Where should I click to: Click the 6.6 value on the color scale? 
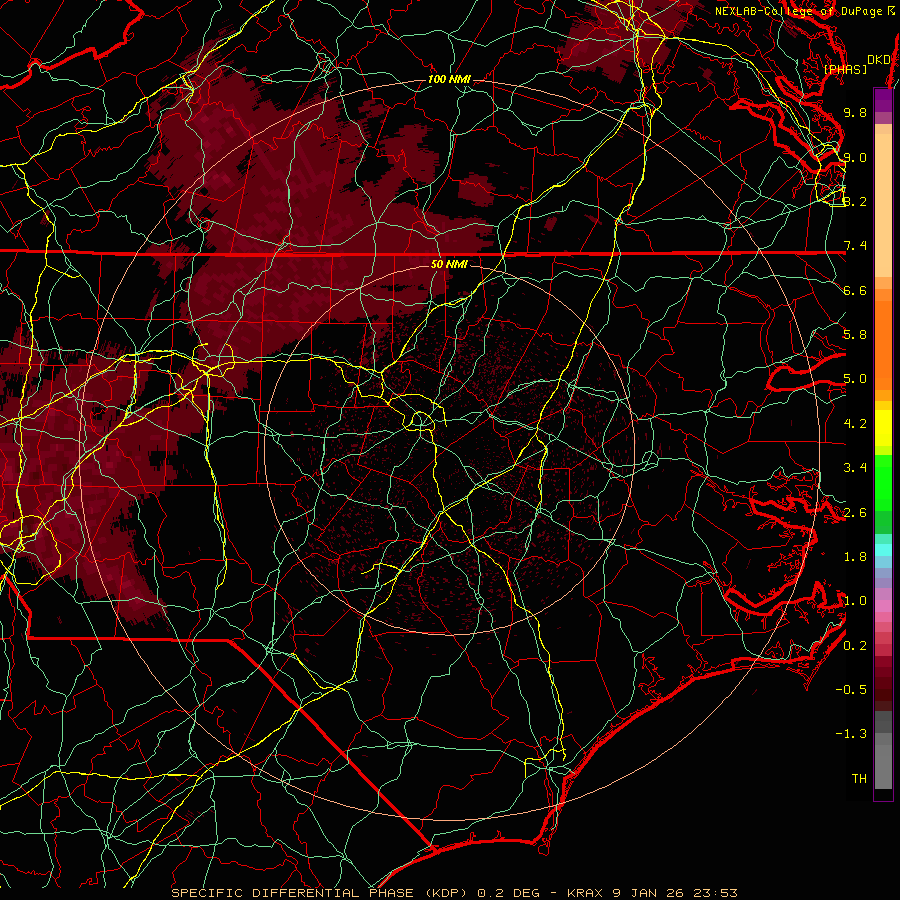click(855, 290)
